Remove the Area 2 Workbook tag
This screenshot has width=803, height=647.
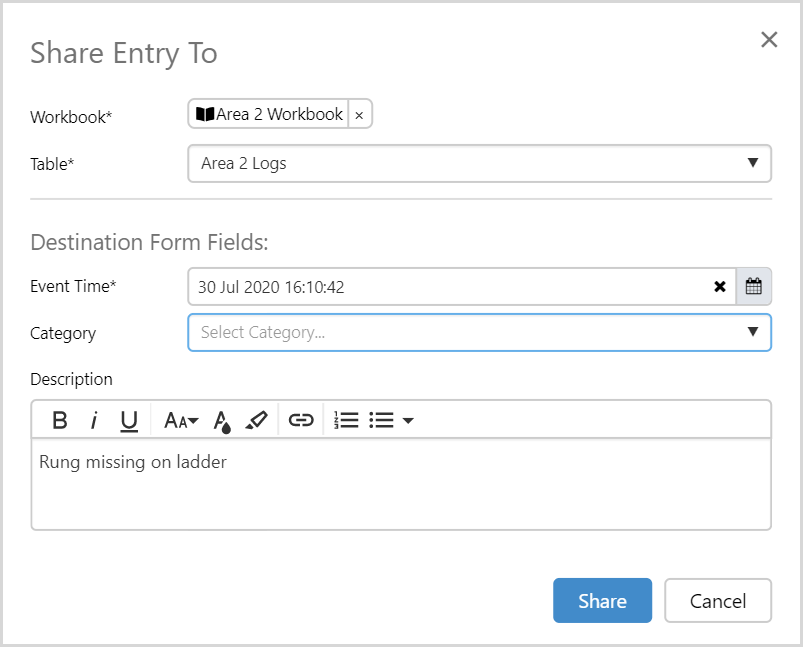pos(359,115)
